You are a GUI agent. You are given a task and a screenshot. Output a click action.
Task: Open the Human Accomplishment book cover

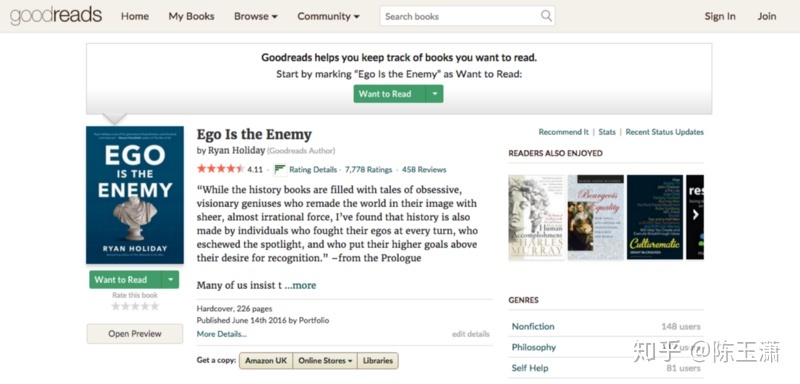536,217
